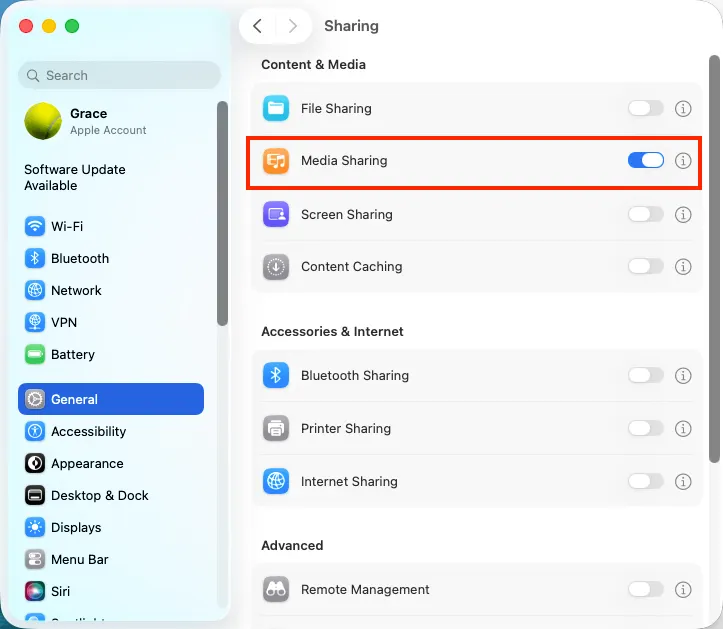This screenshot has width=723, height=629.
Task: Enable the File Sharing toggle
Action: [646, 109]
